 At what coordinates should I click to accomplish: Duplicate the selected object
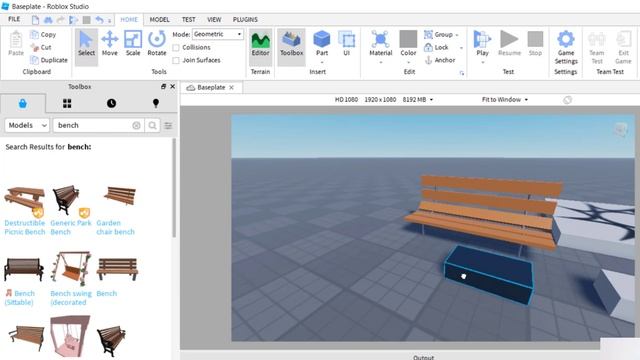tap(49, 60)
